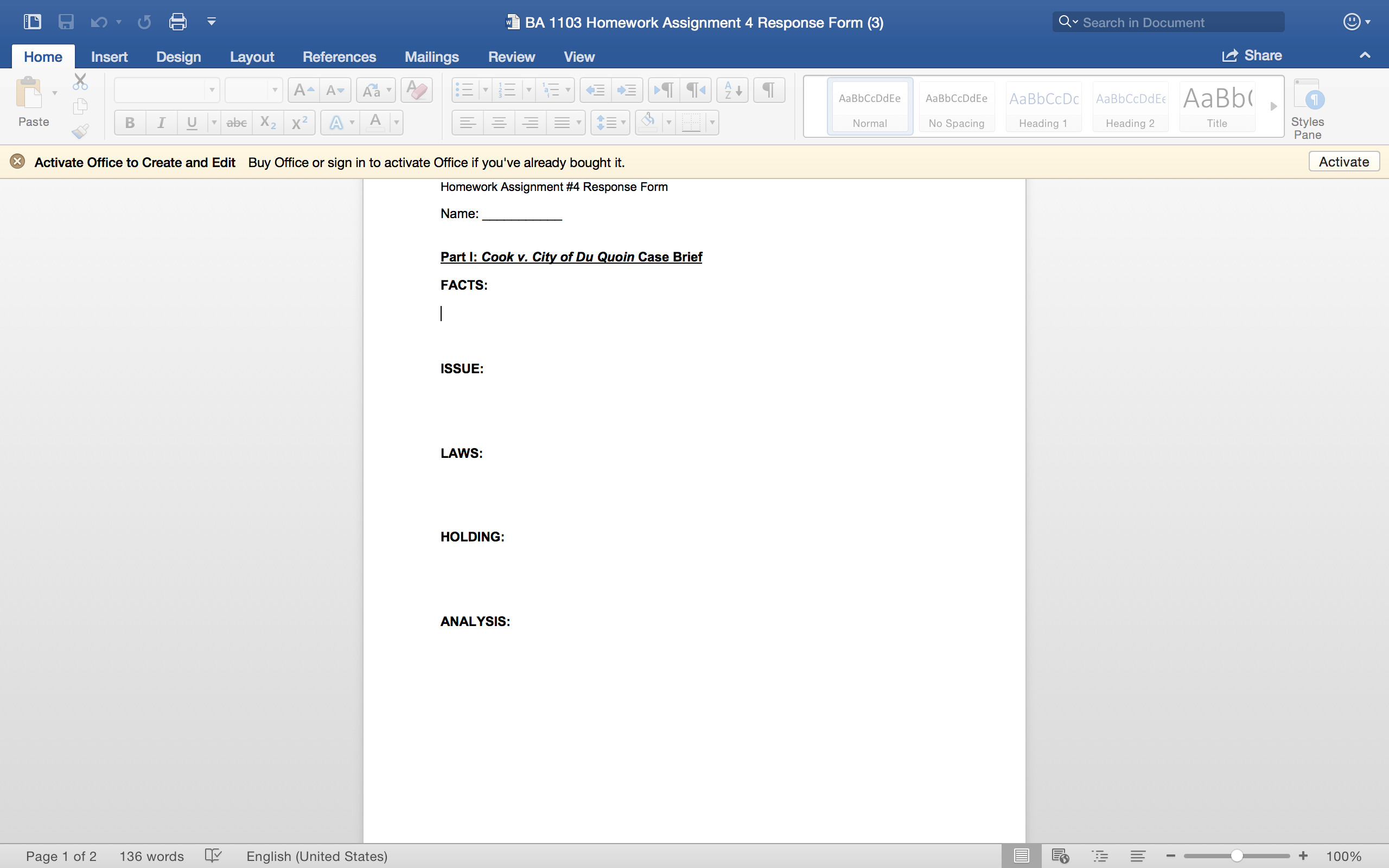Viewport: 1389px width, 868px height.
Task: Open the font name dropdown
Action: [212, 90]
